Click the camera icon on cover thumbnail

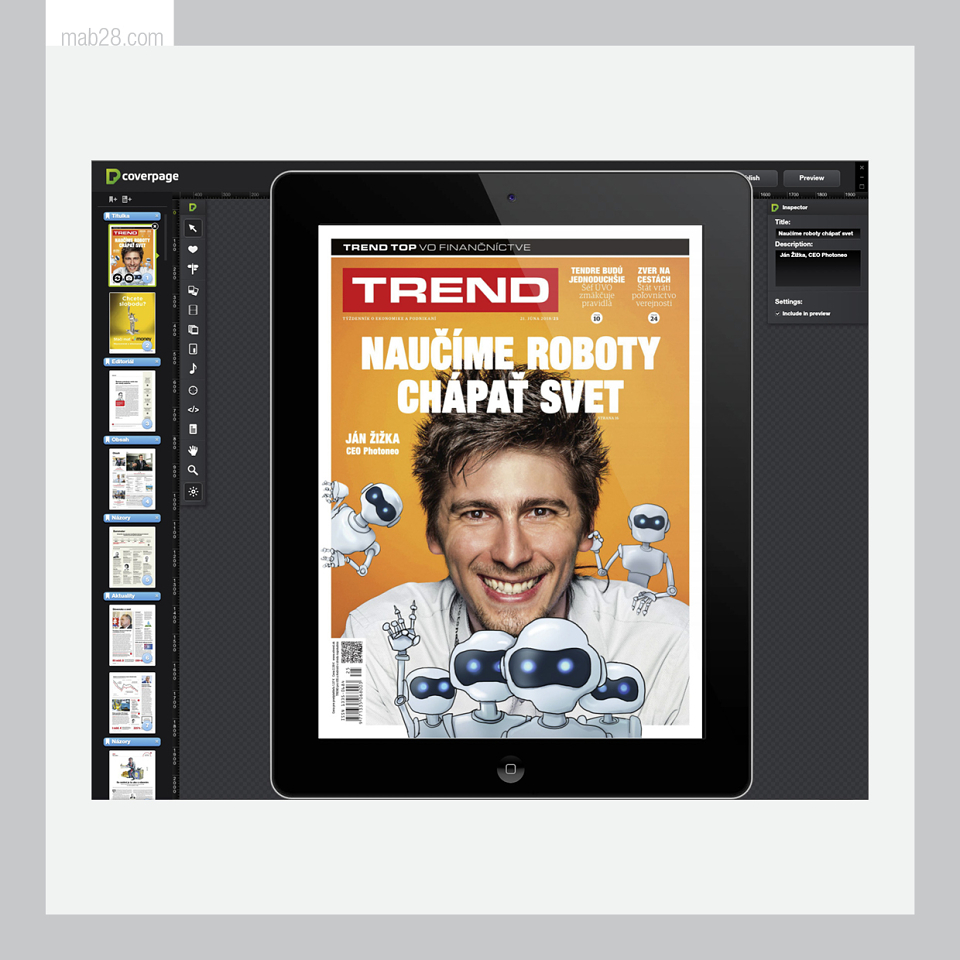point(129,278)
